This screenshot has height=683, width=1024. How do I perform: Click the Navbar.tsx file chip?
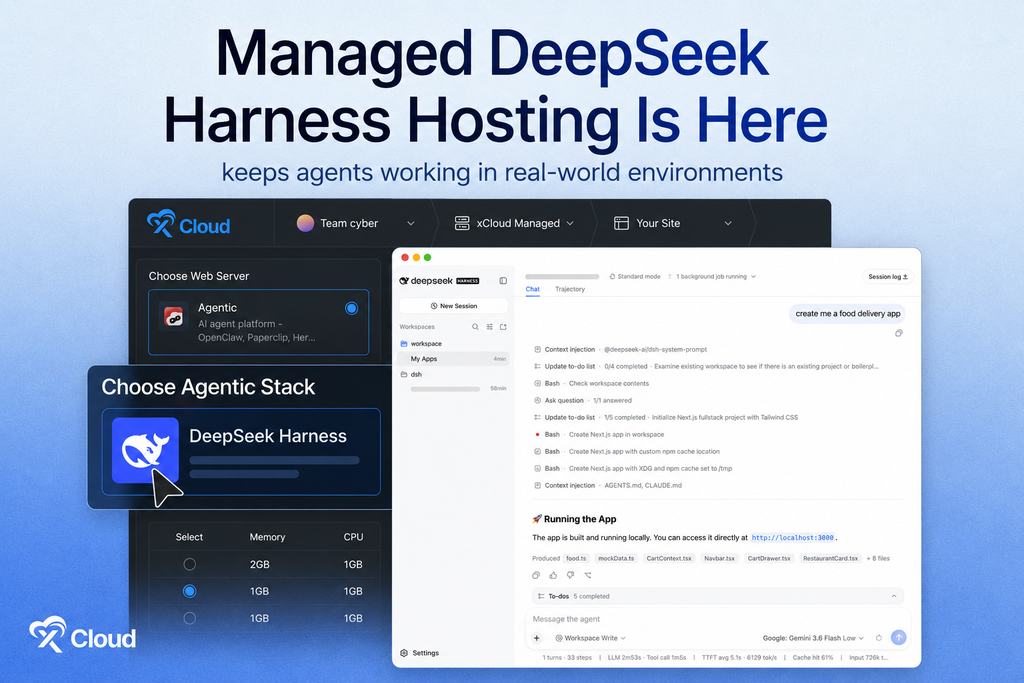[719, 558]
